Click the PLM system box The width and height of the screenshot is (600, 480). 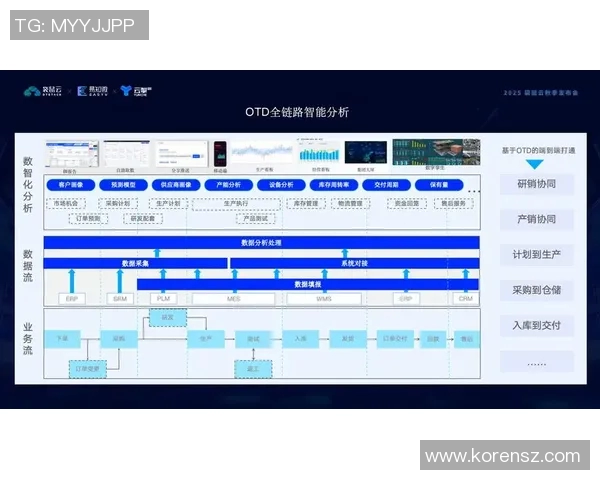163,299
